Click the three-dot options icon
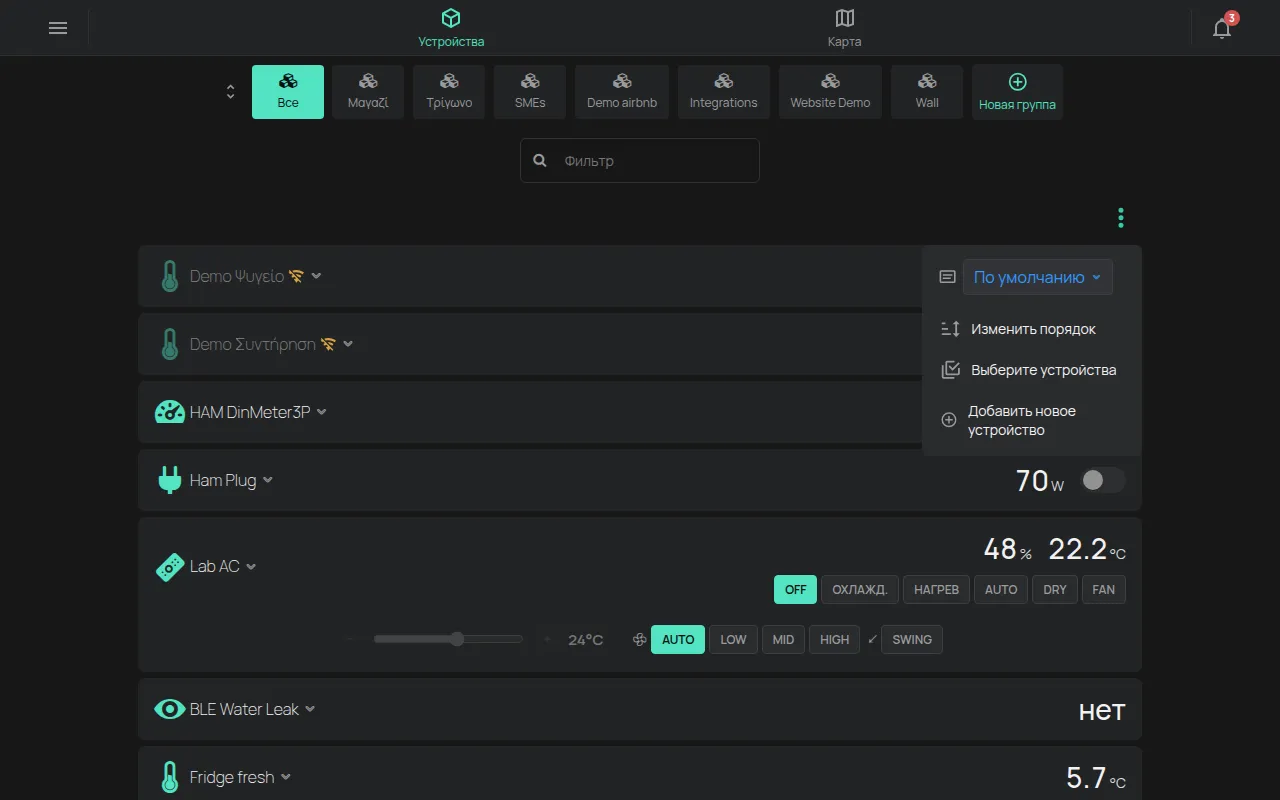1280x800 pixels. pos(1121,217)
